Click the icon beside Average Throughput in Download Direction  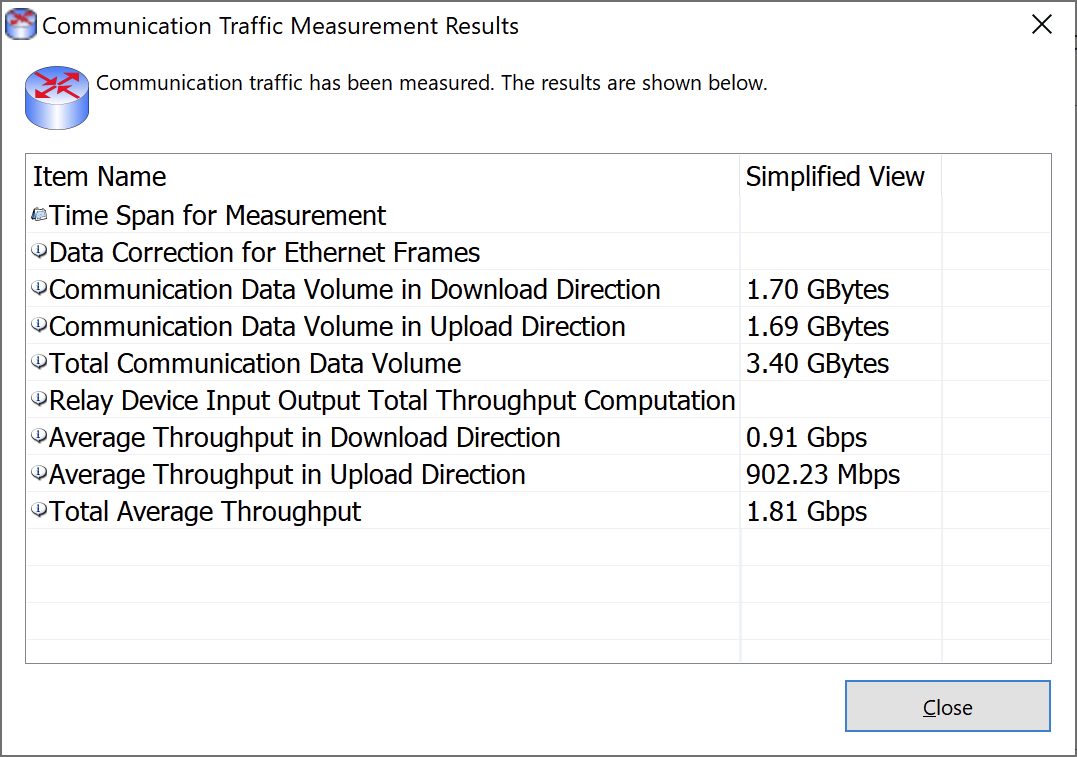tap(39, 437)
